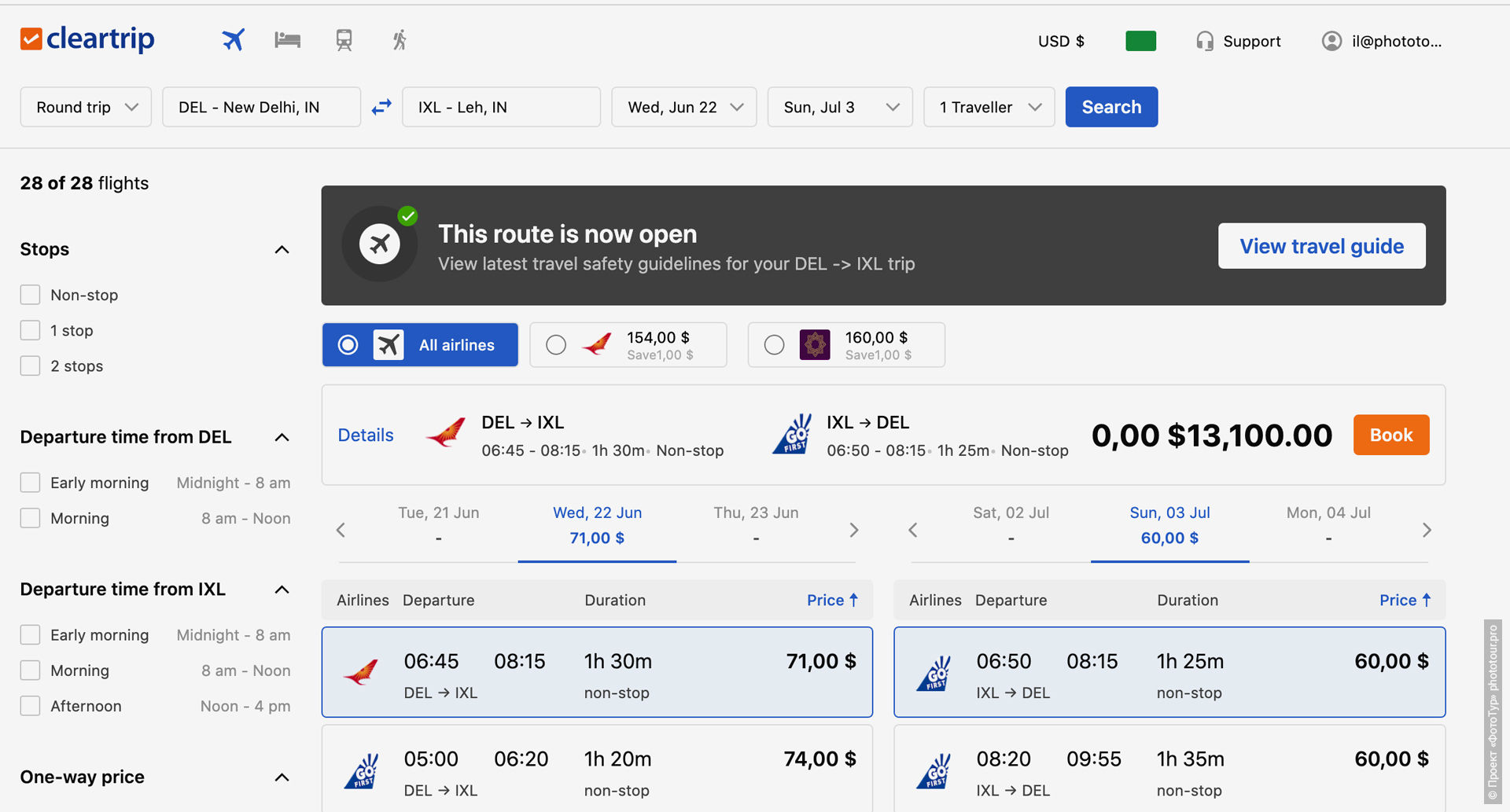Click Go First logo in IXL → DEL summary
Screen dimensions: 1510x812
(793, 434)
